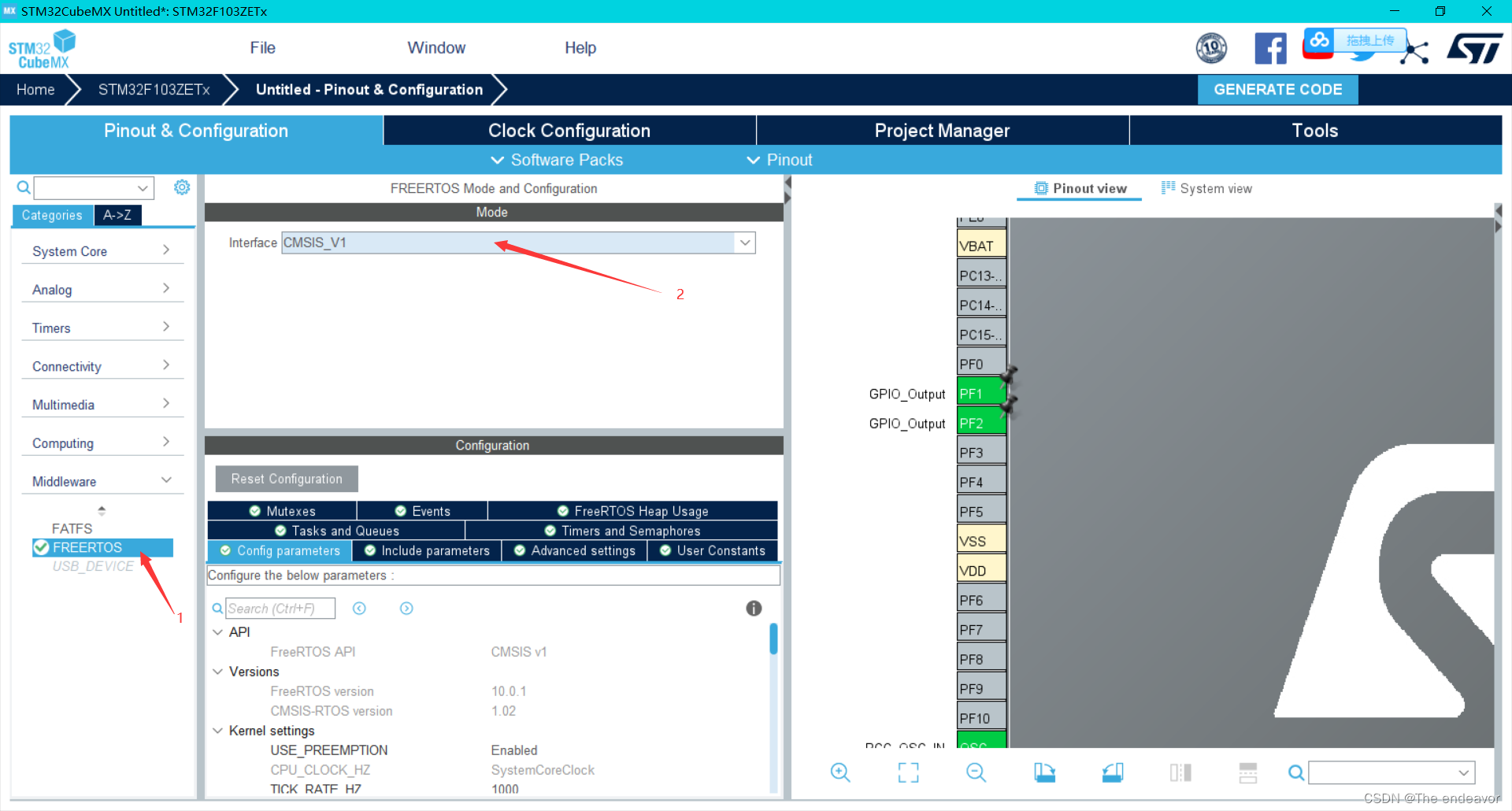Go to next parameter search result

coord(406,609)
